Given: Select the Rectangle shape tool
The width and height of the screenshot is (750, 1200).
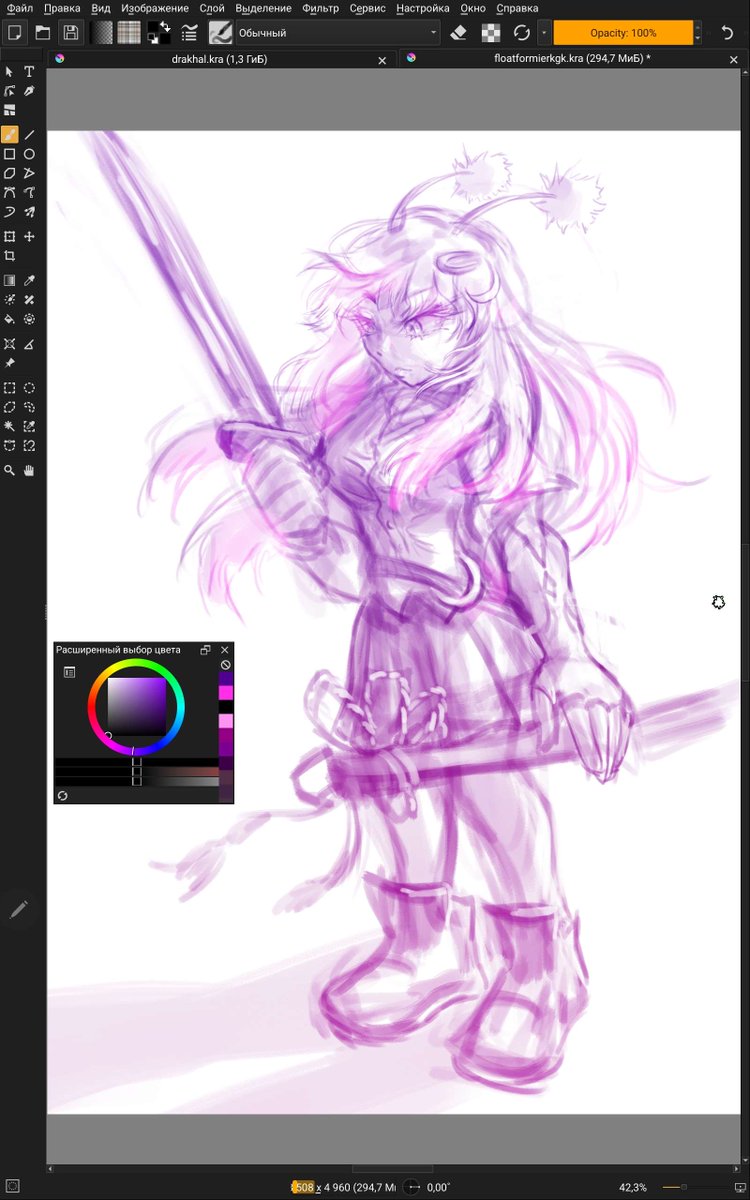Looking at the screenshot, I should point(9,154).
